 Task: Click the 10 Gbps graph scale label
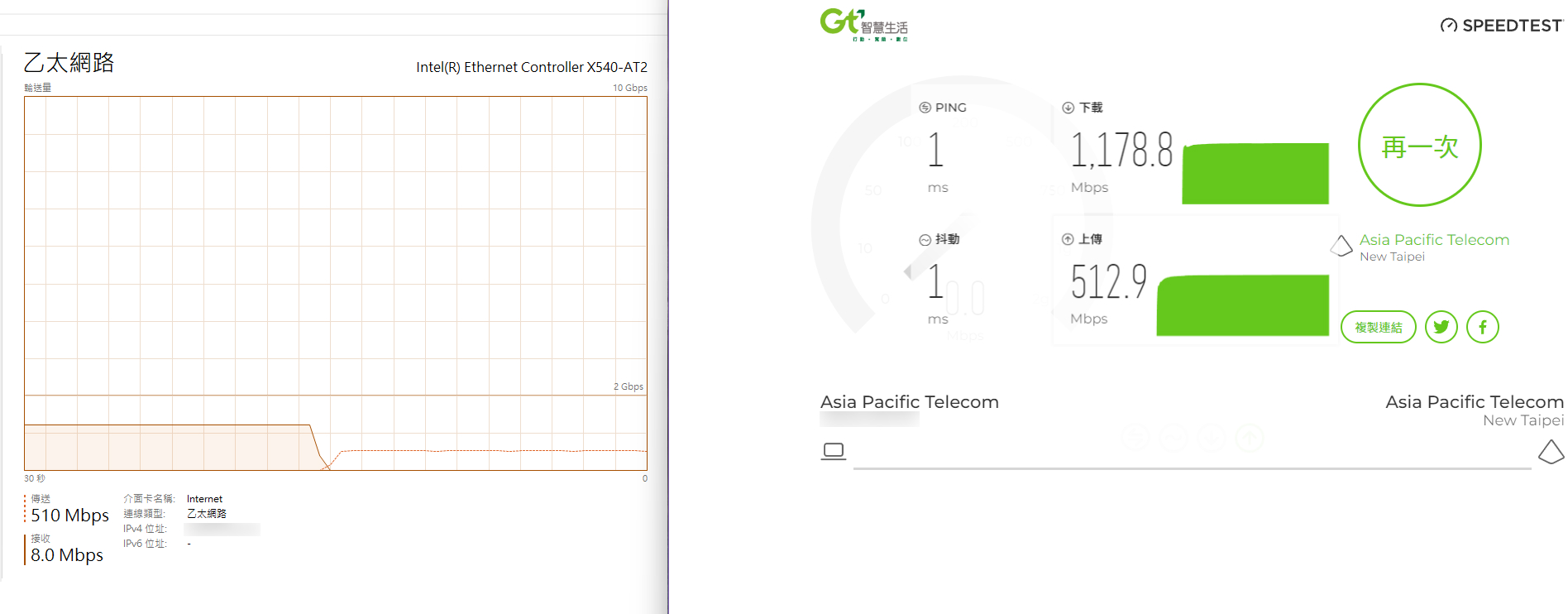(x=629, y=88)
